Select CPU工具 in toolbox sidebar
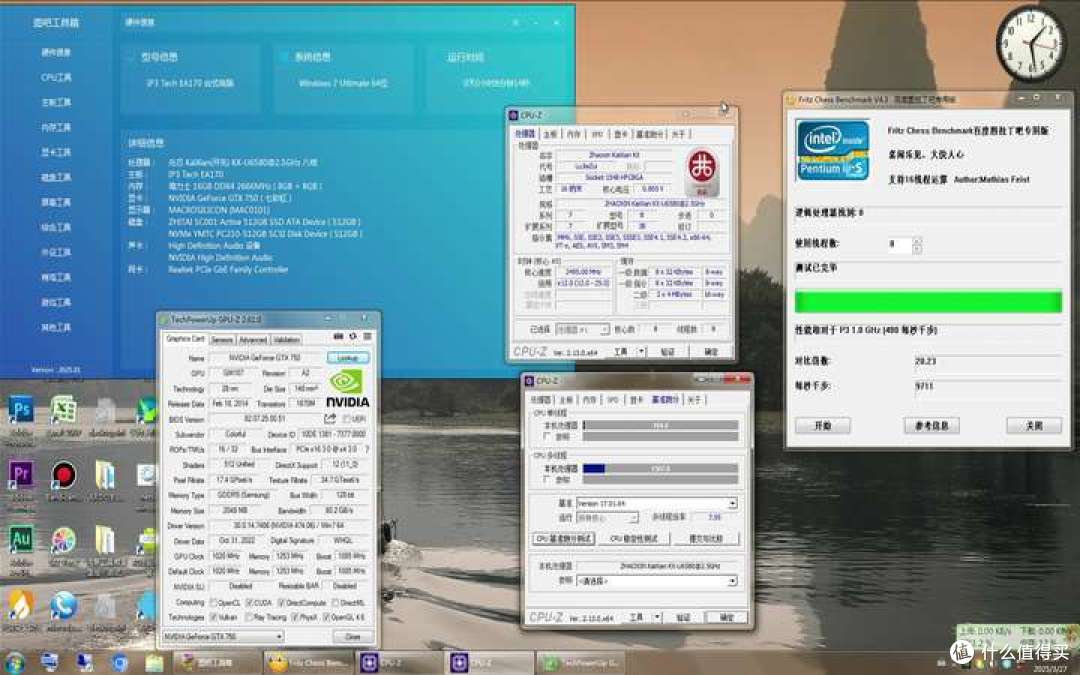1080x675 pixels. pos(56,77)
